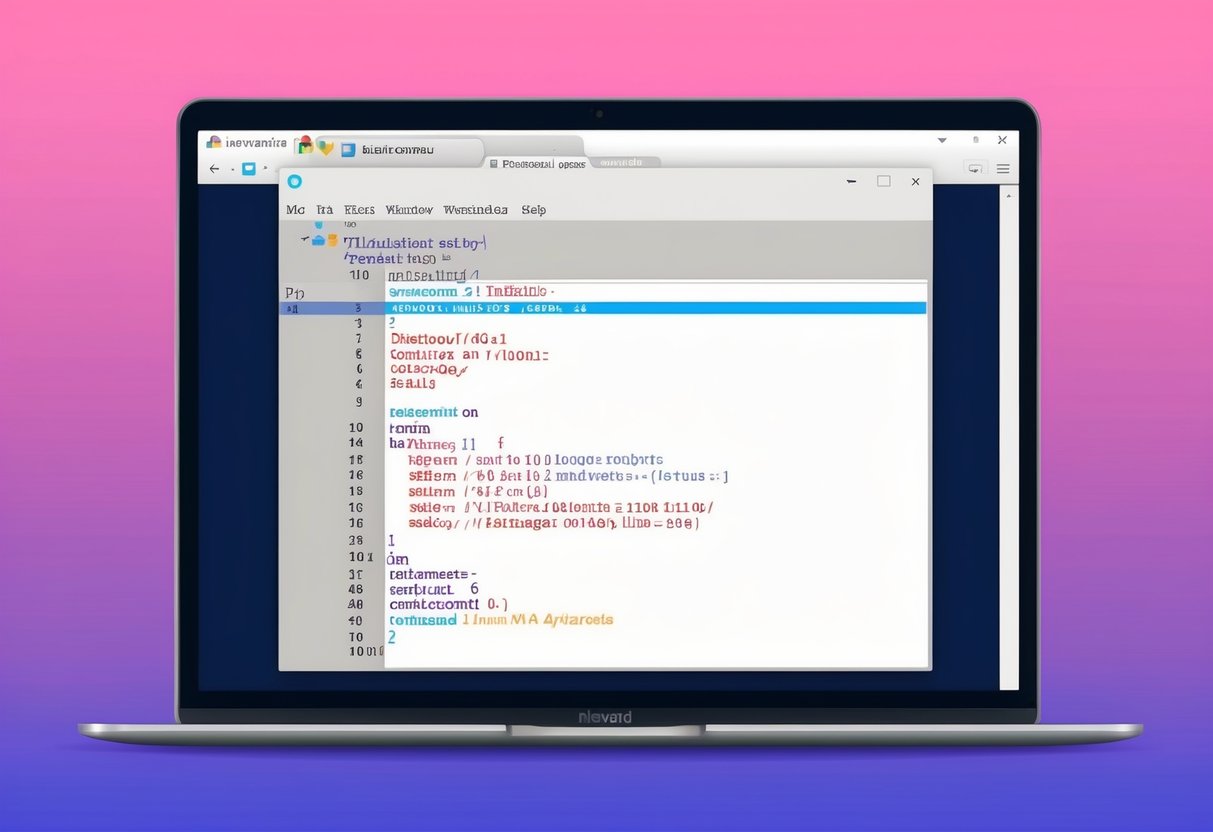Click the small page icon on Poocooal tab
This screenshot has width=1213, height=832.
[x=493, y=163]
